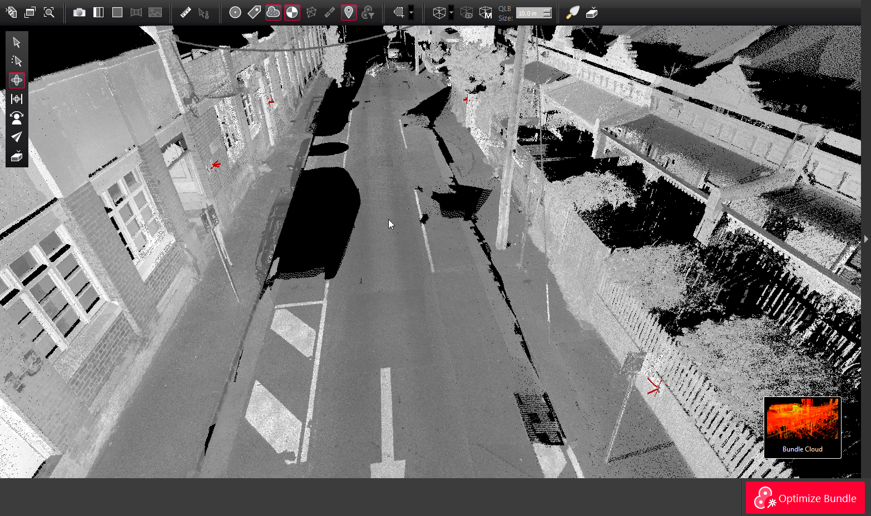Click the tag label icon
The image size is (871, 516).
point(254,13)
